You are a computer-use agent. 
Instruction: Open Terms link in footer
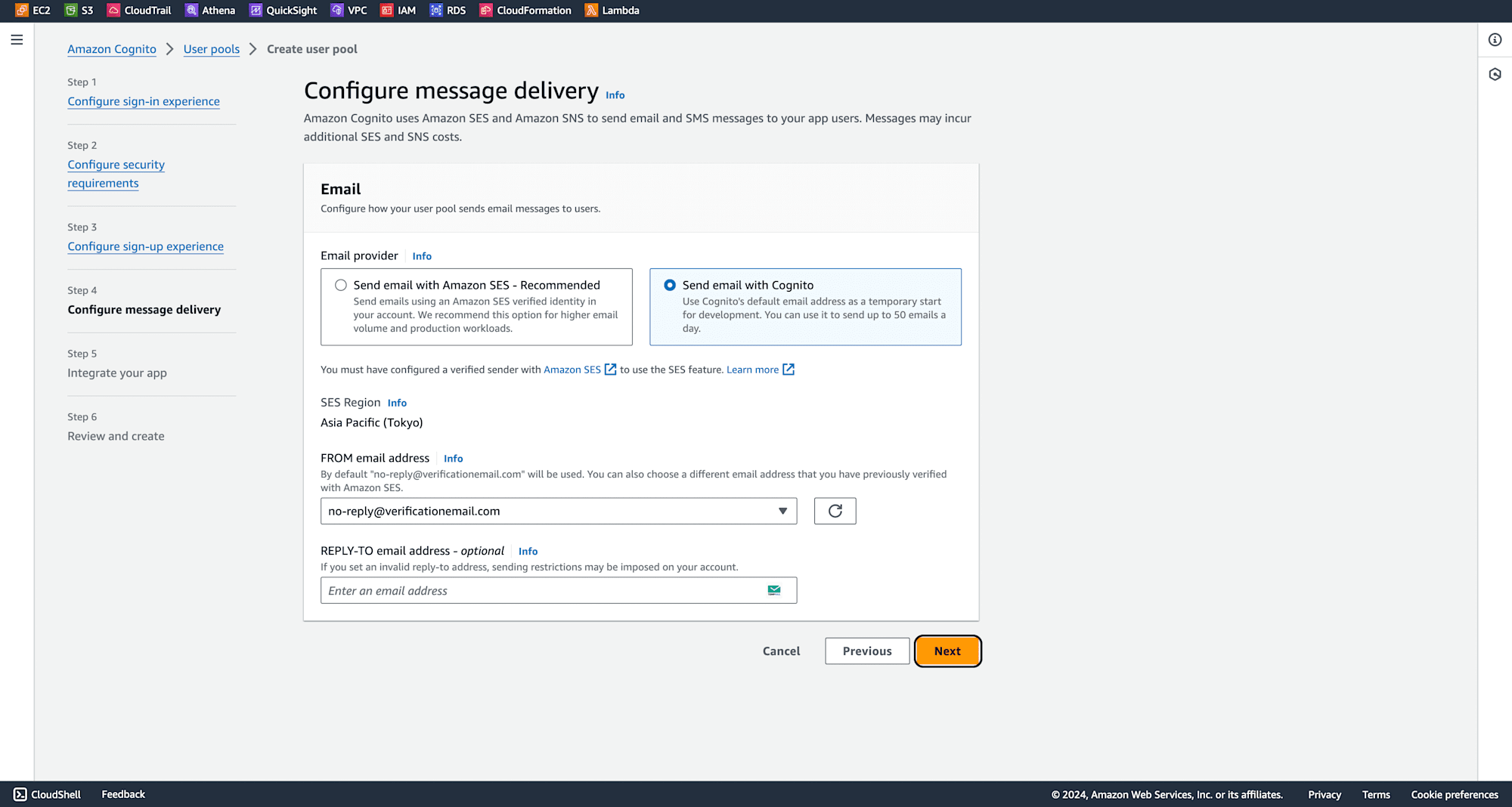(1376, 795)
